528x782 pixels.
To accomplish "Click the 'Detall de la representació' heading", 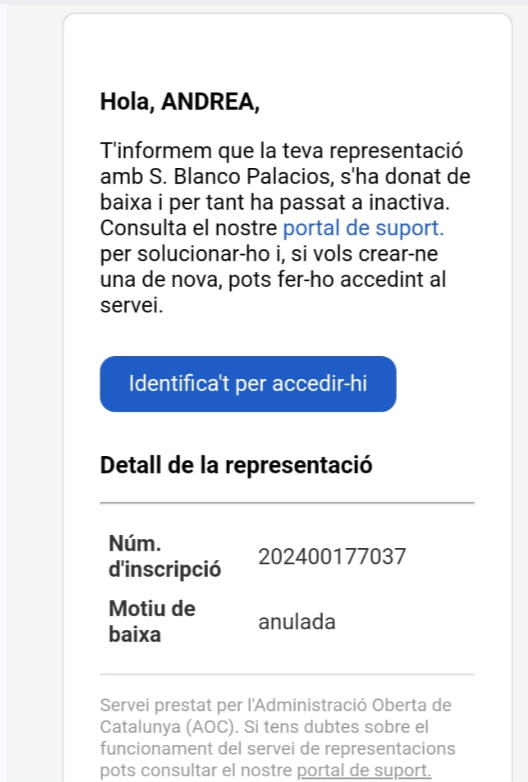I will coord(236,465).
